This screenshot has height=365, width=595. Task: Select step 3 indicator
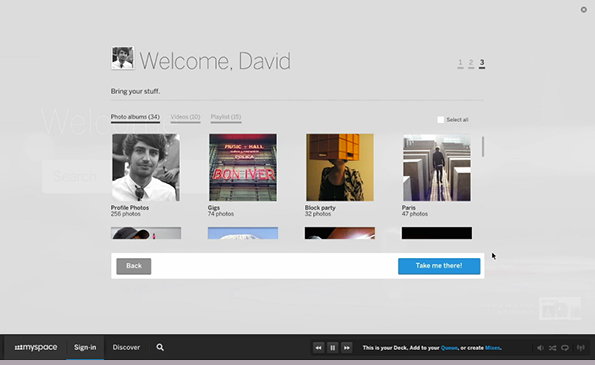tap(482, 63)
